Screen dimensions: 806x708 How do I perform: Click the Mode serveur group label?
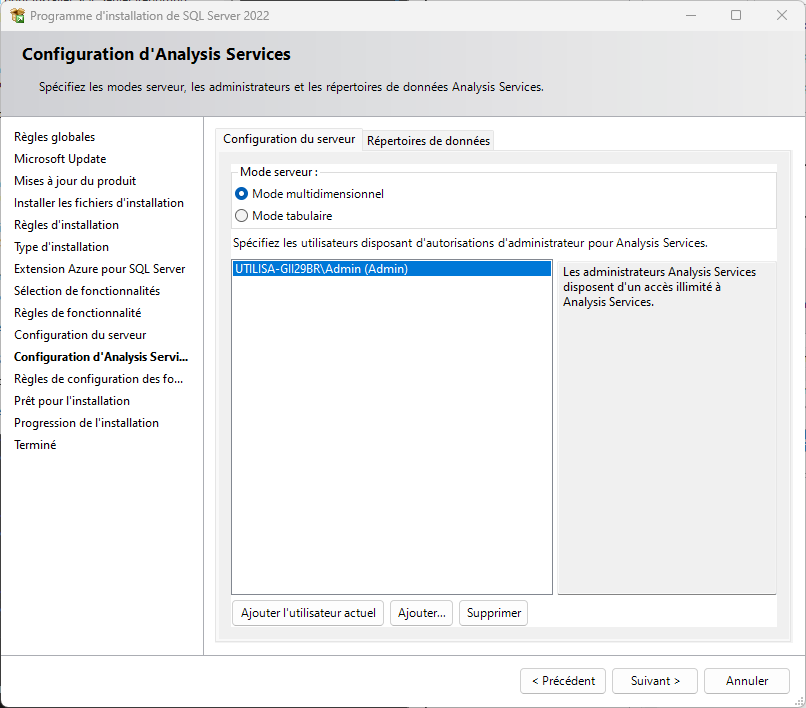(279, 172)
